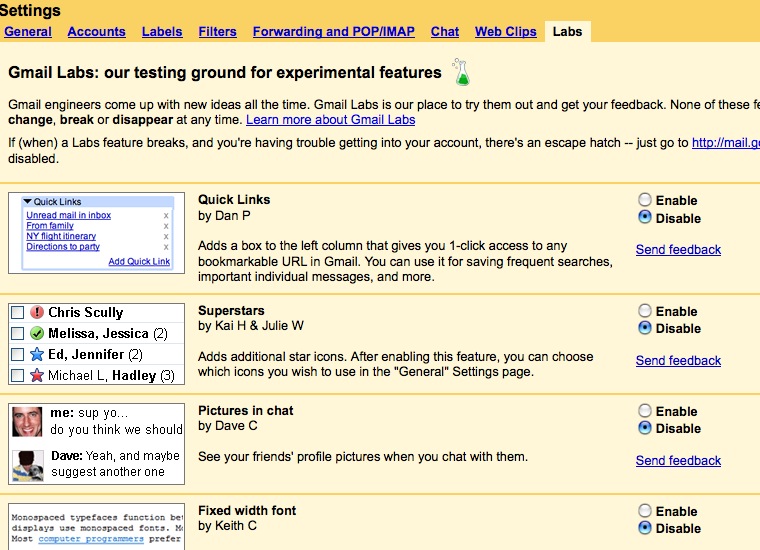Click the http://mail.g escape hatch link

click(726, 142)
